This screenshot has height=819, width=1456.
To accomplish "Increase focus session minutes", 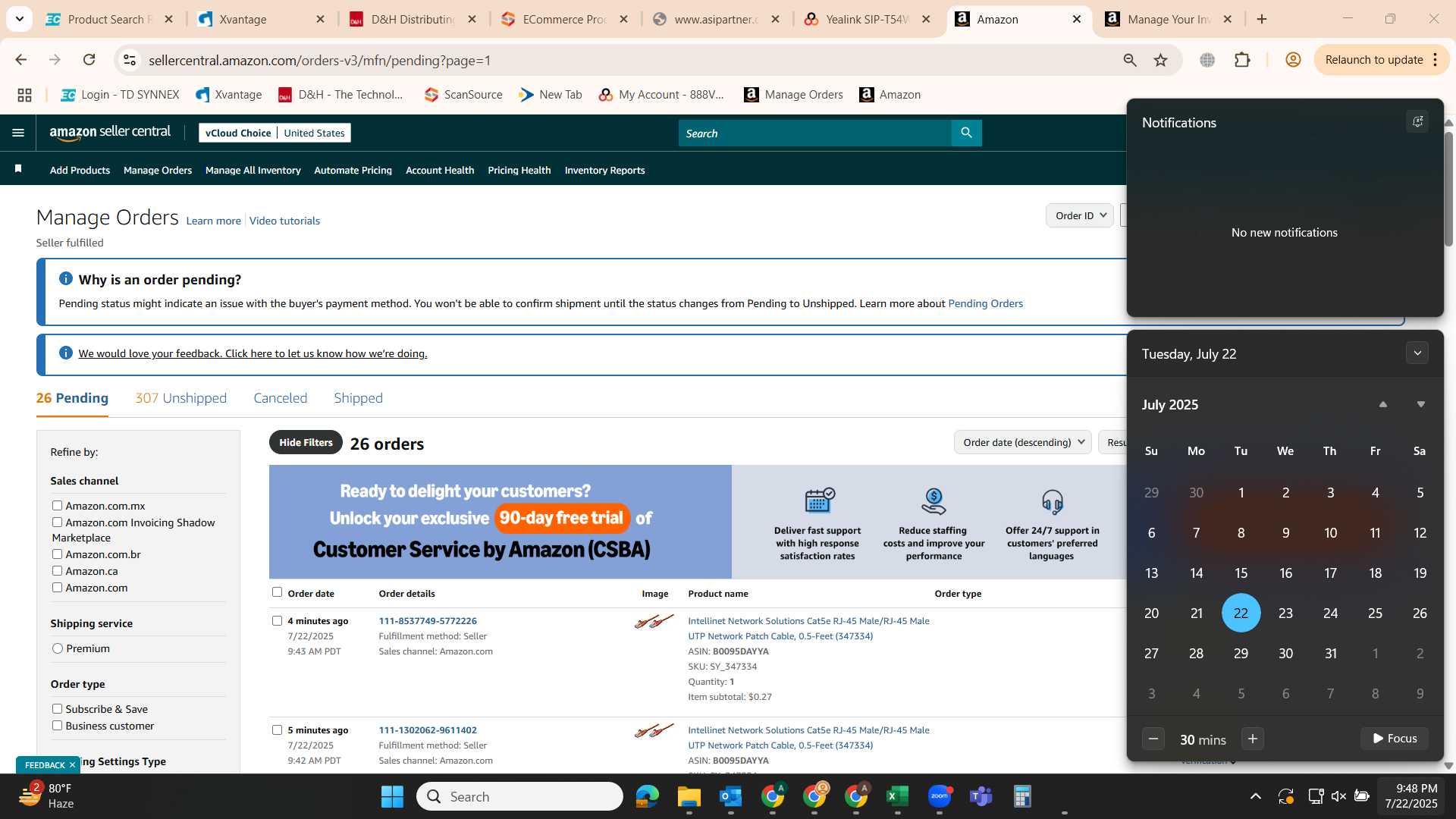I will (1253, 739).
